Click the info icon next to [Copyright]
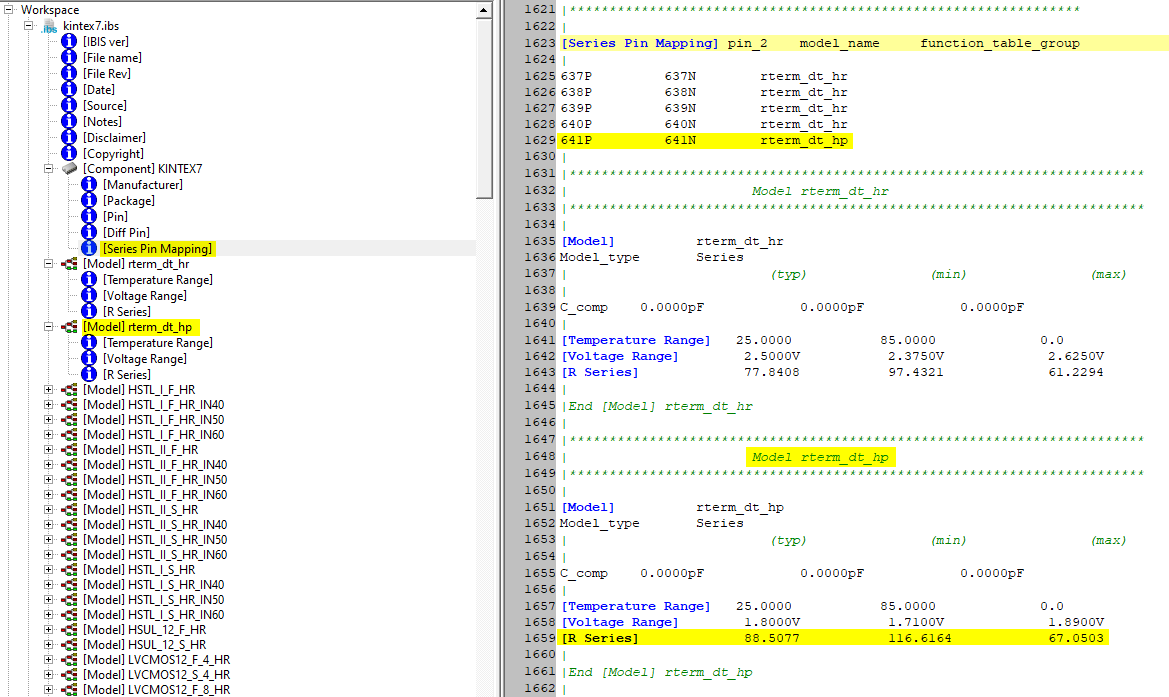1169x697 pixels. [x=68, y=152]
